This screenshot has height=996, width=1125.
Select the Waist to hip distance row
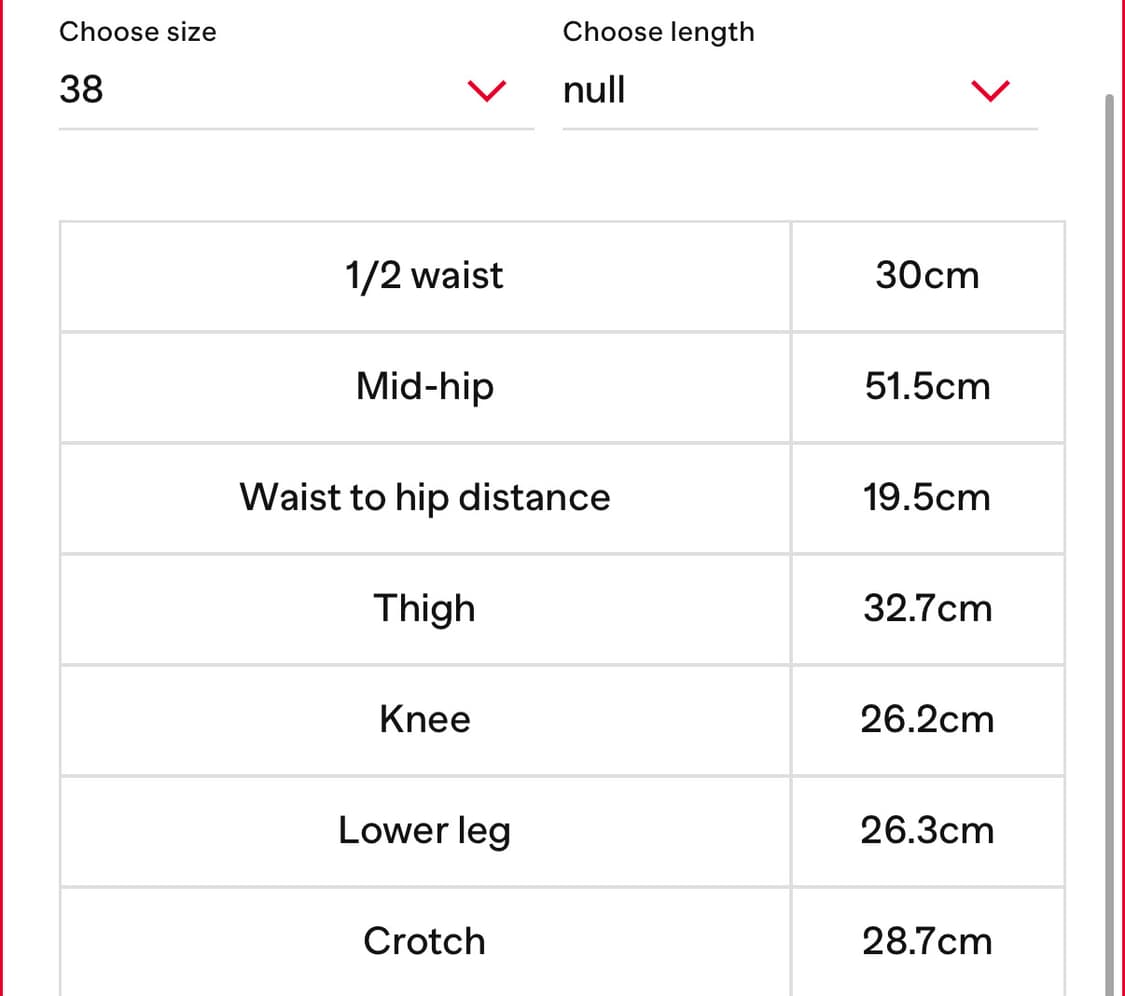(562, 498)
